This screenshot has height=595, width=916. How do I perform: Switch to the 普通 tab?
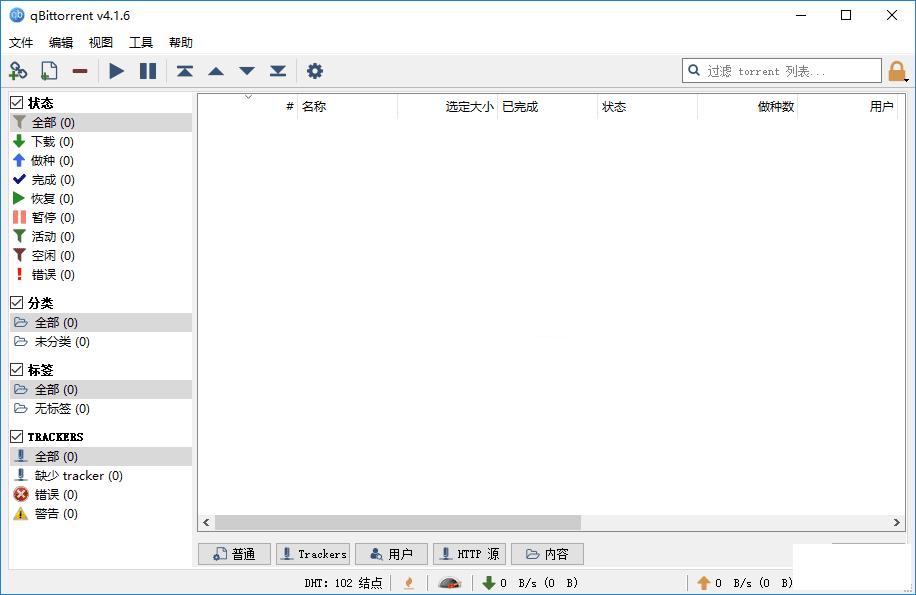point(234,554)
